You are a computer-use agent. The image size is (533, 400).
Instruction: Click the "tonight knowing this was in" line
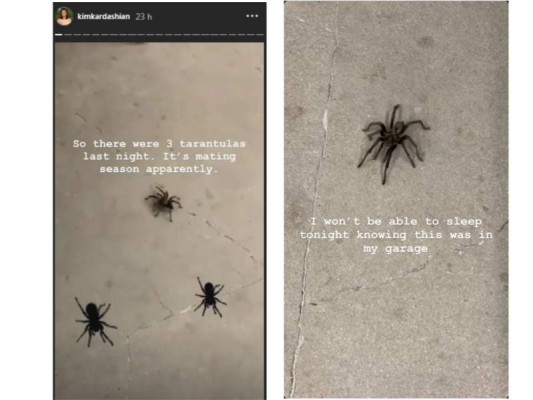[396, 235]
